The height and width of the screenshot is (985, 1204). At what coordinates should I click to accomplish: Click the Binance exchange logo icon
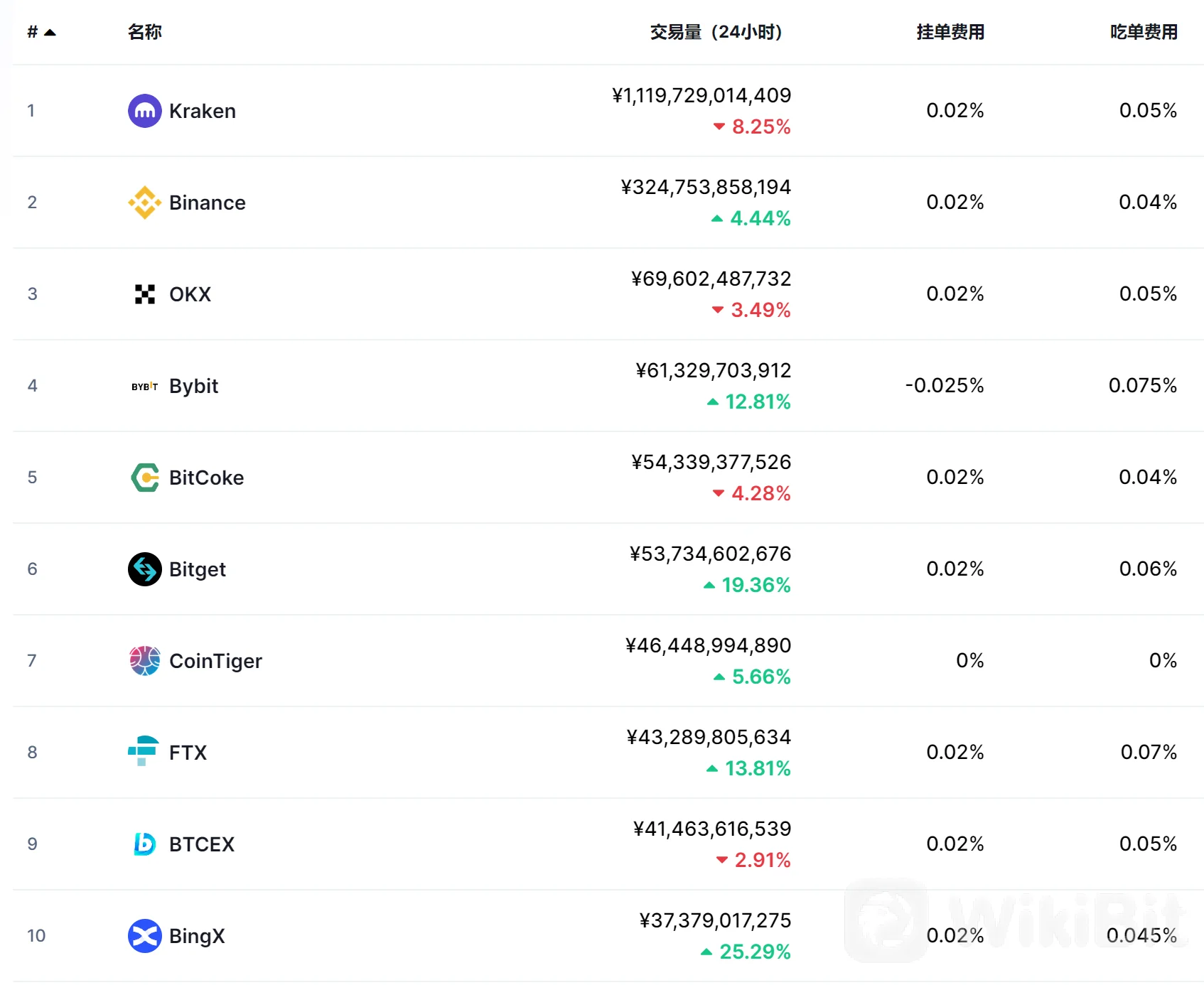pos(144,203)
